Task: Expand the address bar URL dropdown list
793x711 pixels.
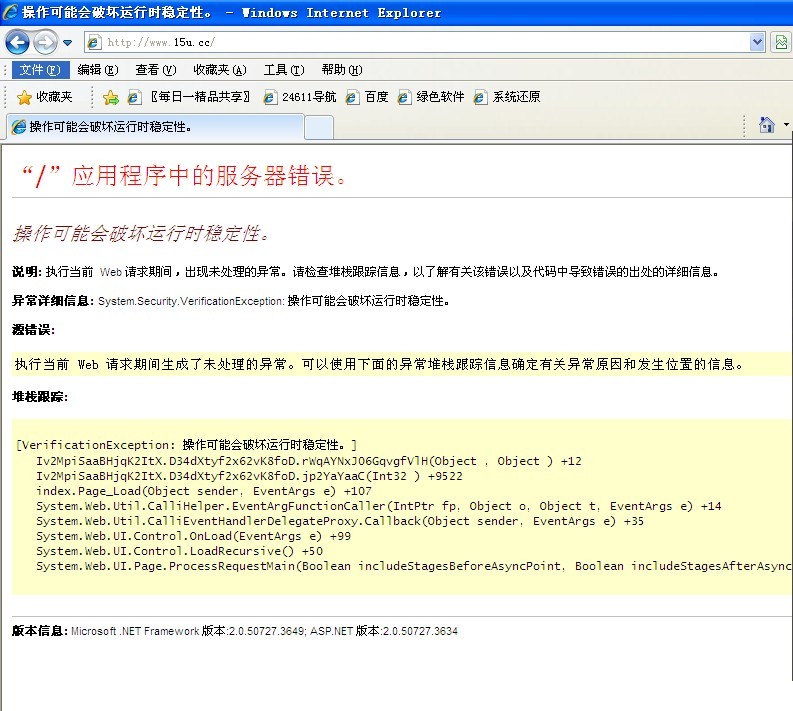Action: [x=757, y=42]
